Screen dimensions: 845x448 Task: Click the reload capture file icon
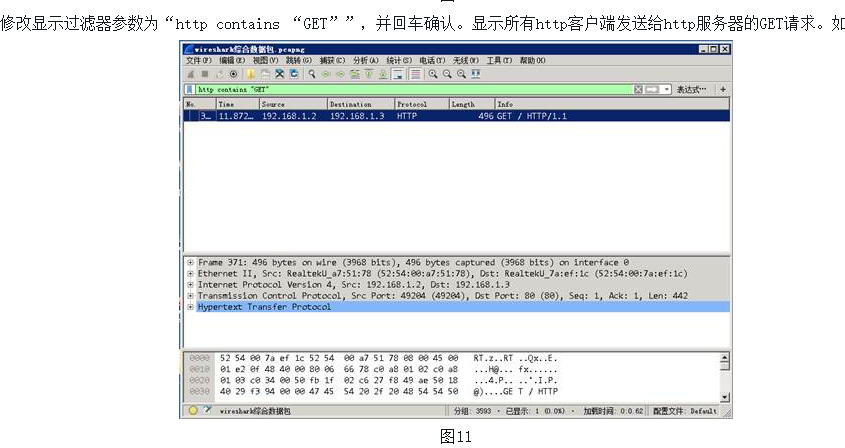click(294, 74)
